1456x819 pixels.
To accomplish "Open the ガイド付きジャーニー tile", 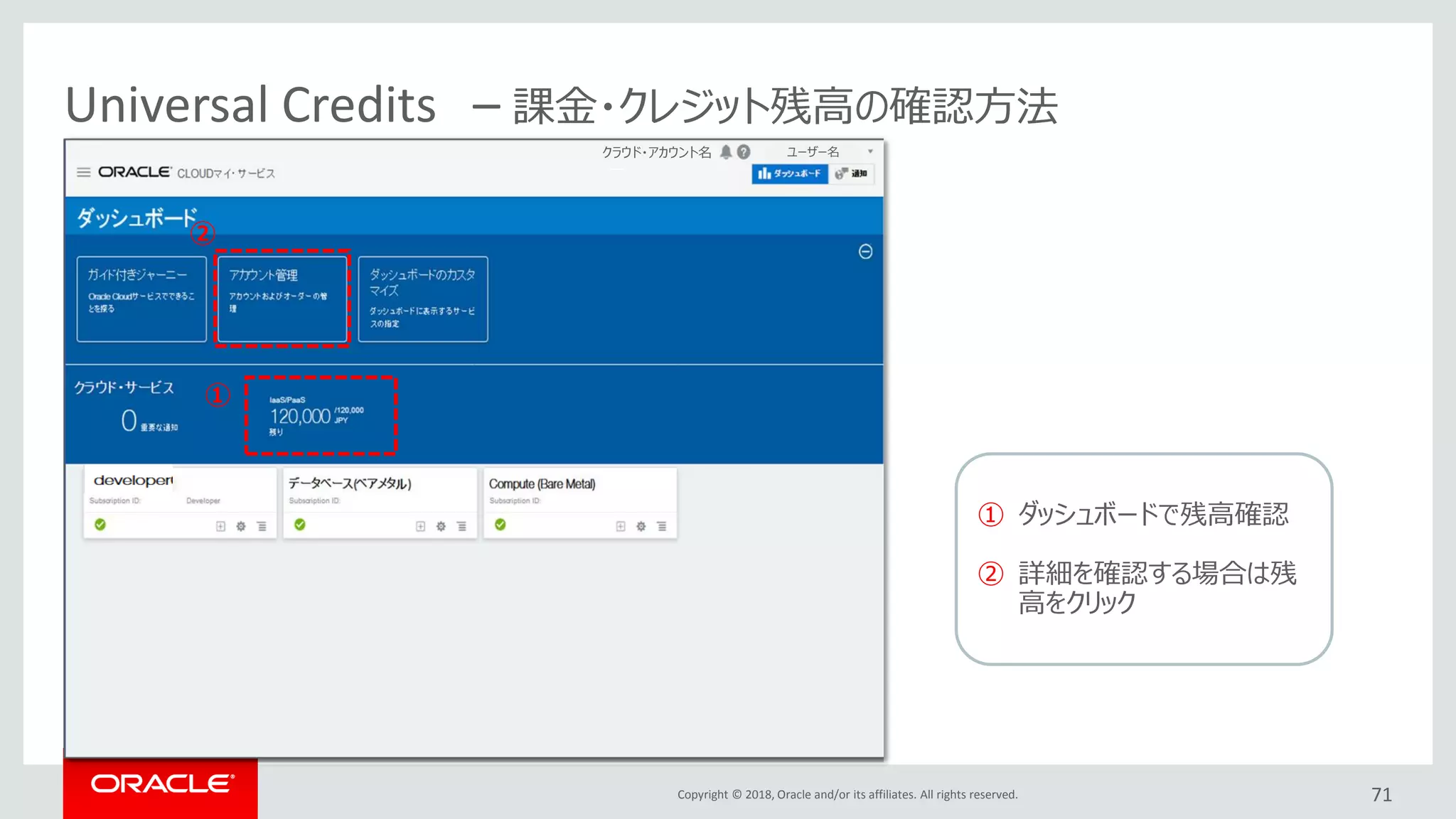I will pyautogui.click(x=141, y=299).
